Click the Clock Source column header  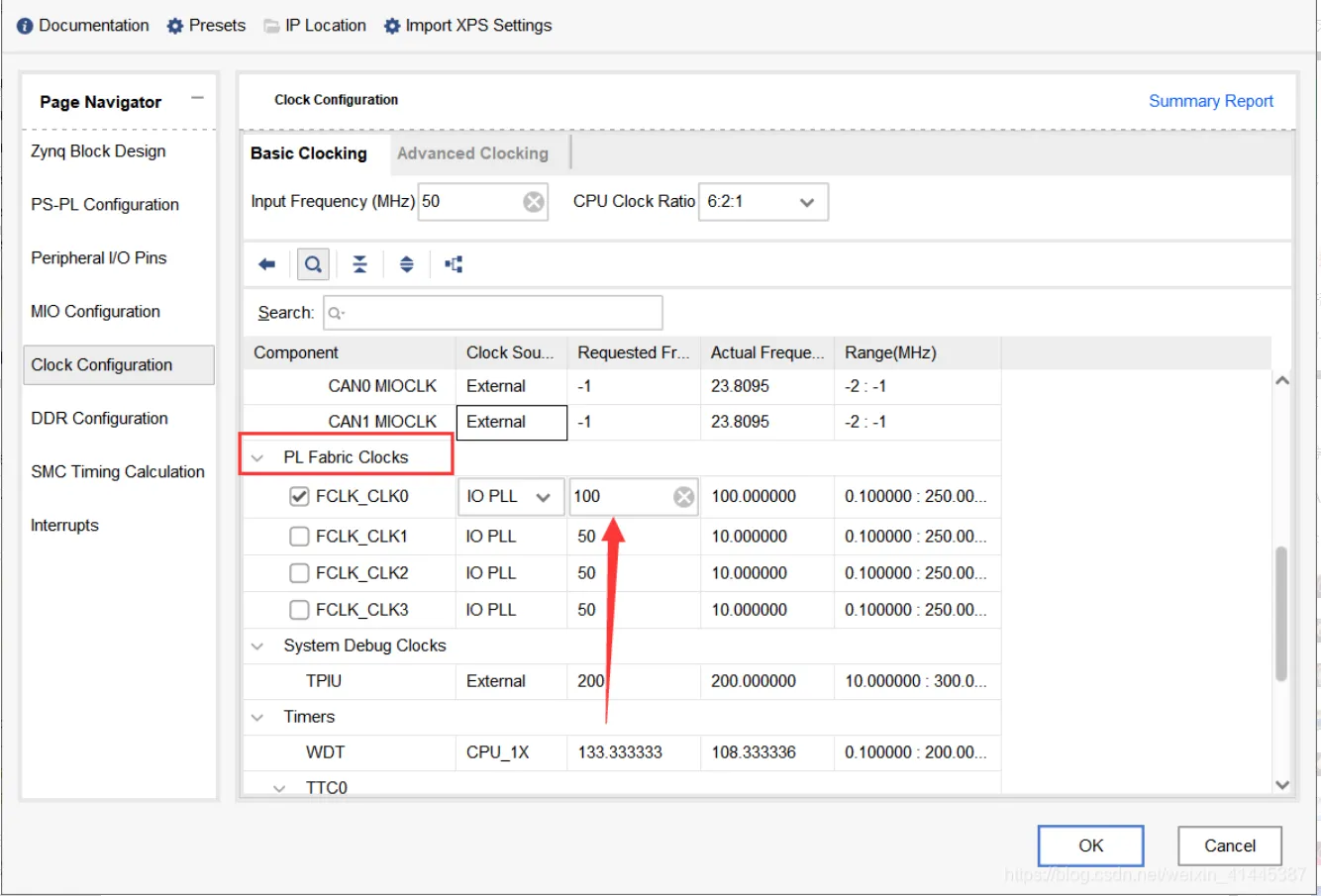pyautogui.click(x=512, y=352)
